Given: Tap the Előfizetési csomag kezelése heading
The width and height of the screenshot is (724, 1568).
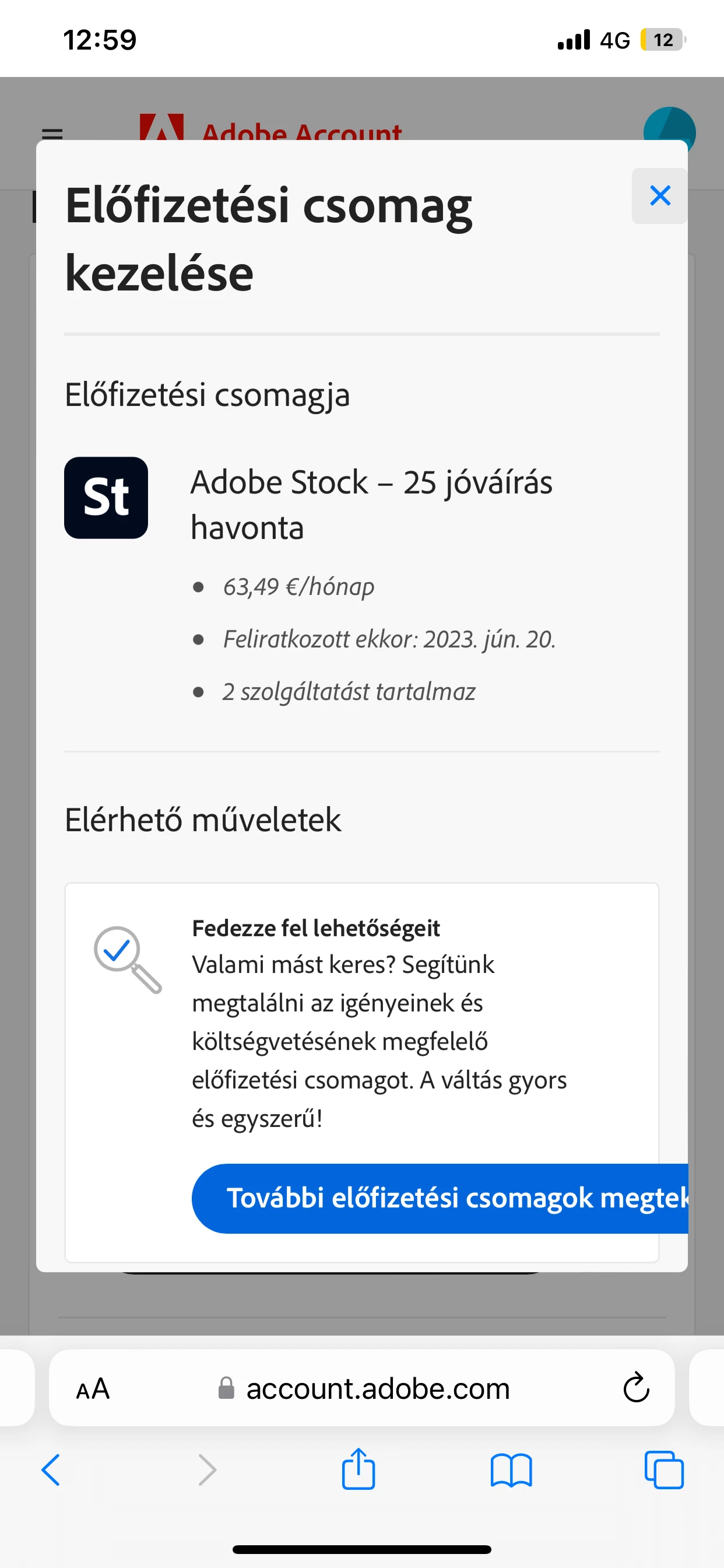Looking at the screenshot, I should coord(268,239).
